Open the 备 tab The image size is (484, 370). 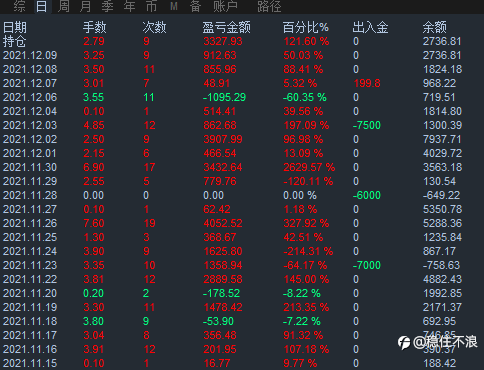[x=196, y=6]
